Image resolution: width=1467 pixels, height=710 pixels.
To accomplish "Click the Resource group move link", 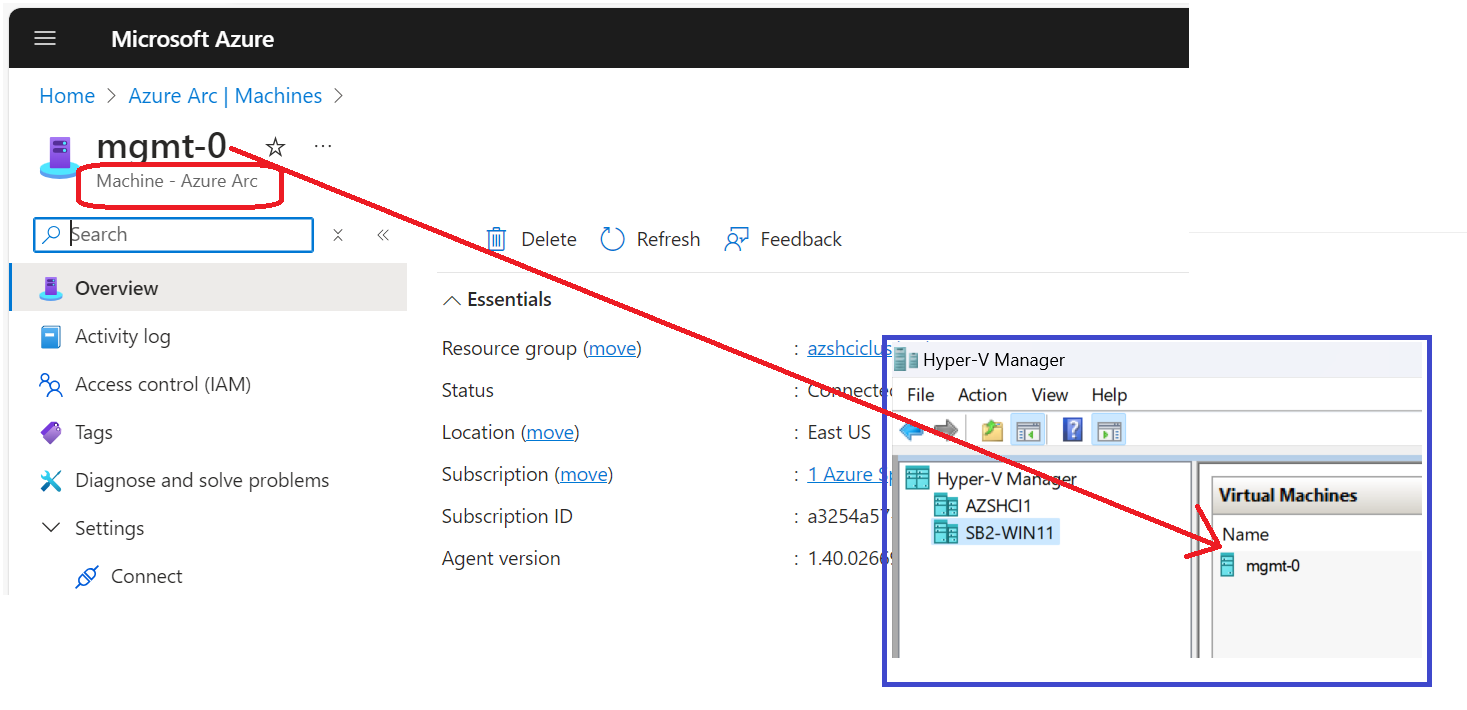I will point(613,348).
